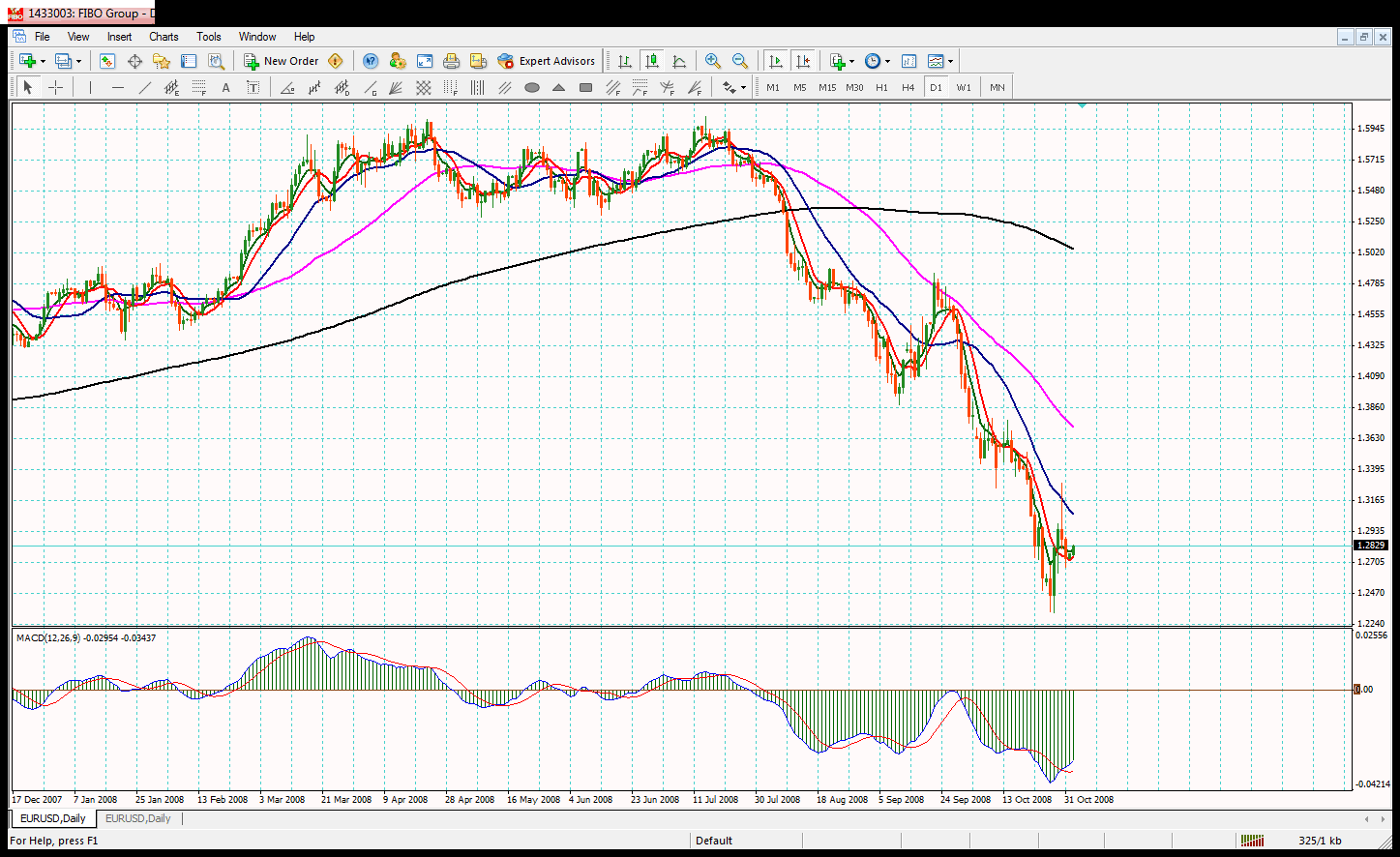Image resolution: width=1400 pixels, height=857 pixels.
Task: Select the Trendline drawing tool
Action: coord(145,87)
